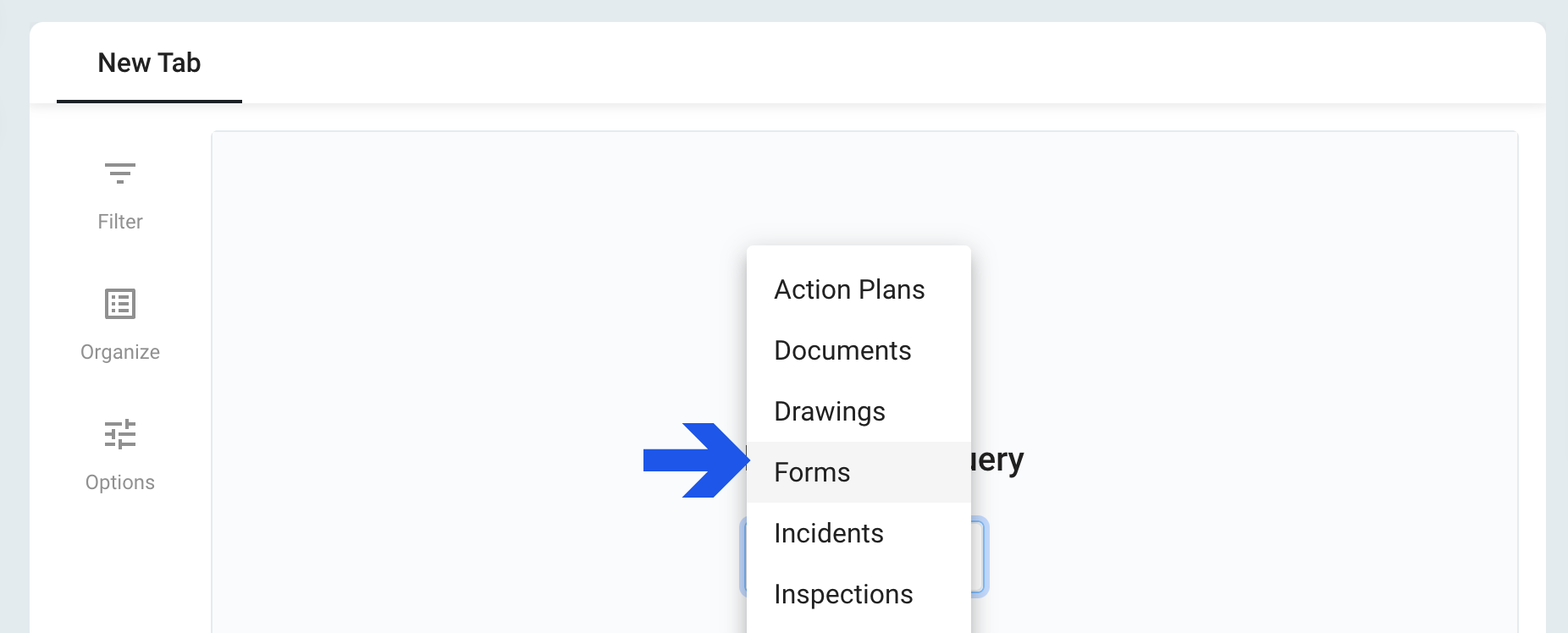Click blank sidebar area below Options
Image resolution: width=1568 pixels, height=633 pixels.
coord(120,567)
